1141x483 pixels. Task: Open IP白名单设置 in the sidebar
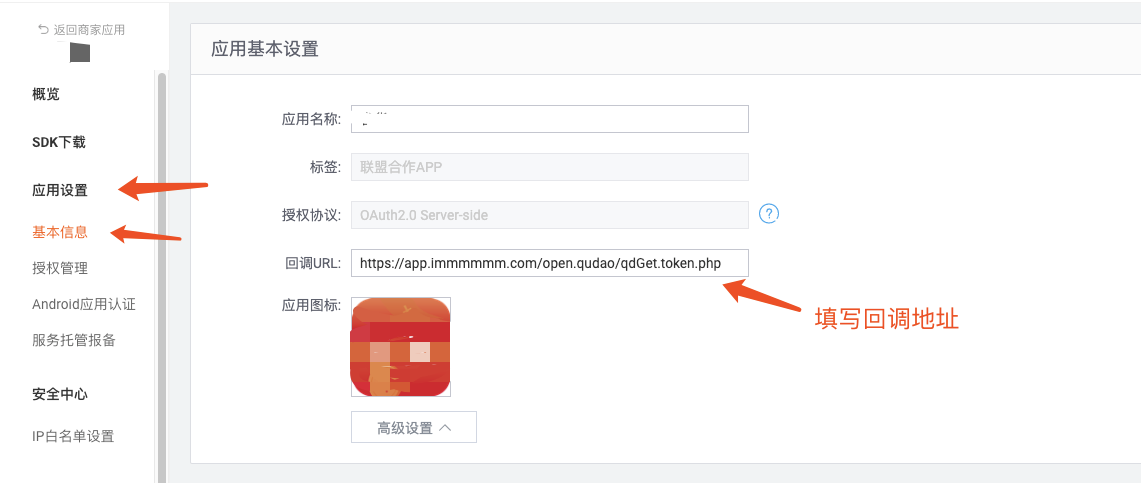73,436
